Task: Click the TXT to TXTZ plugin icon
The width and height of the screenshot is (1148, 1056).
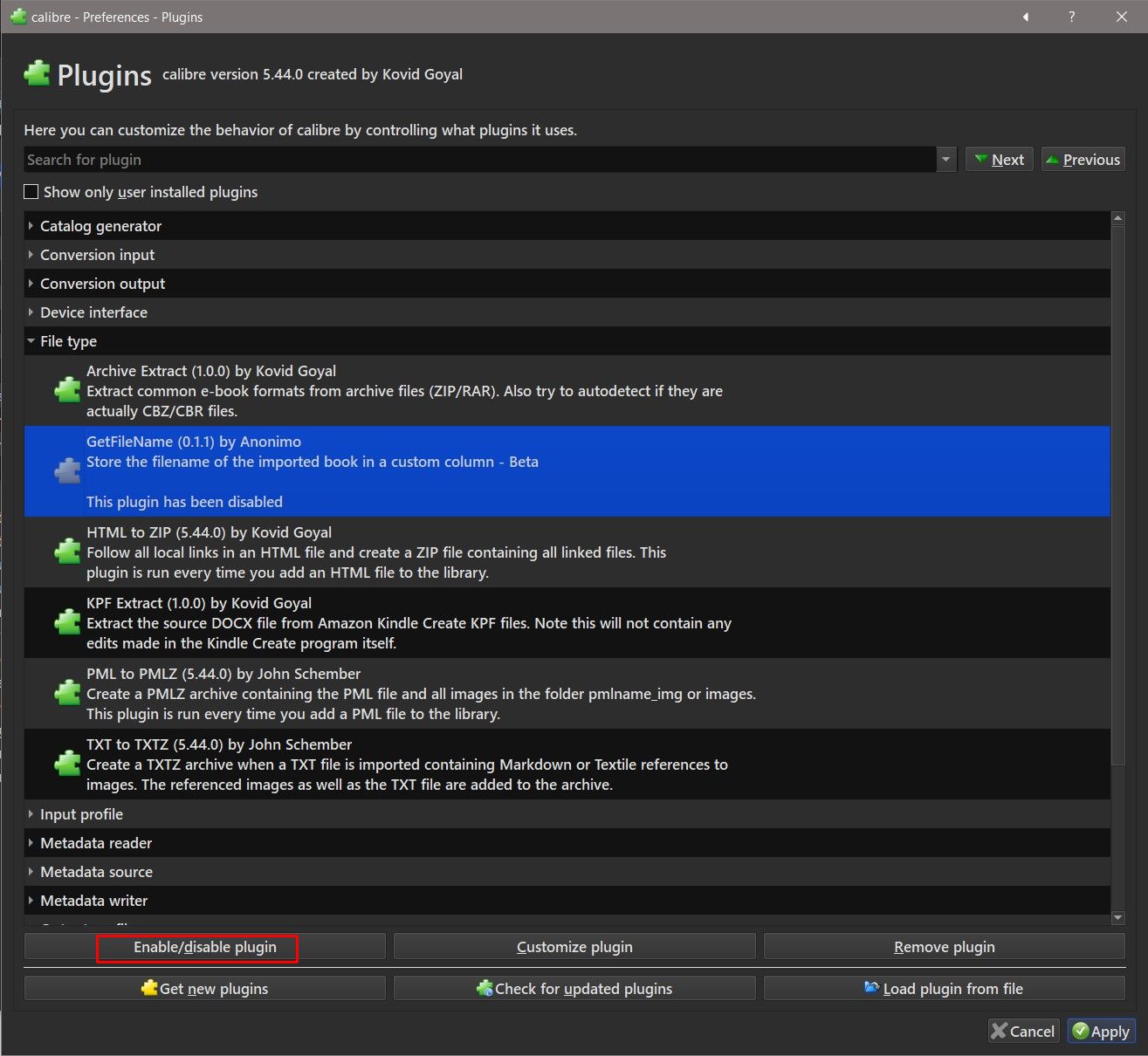Action: [x=67, y=764]
